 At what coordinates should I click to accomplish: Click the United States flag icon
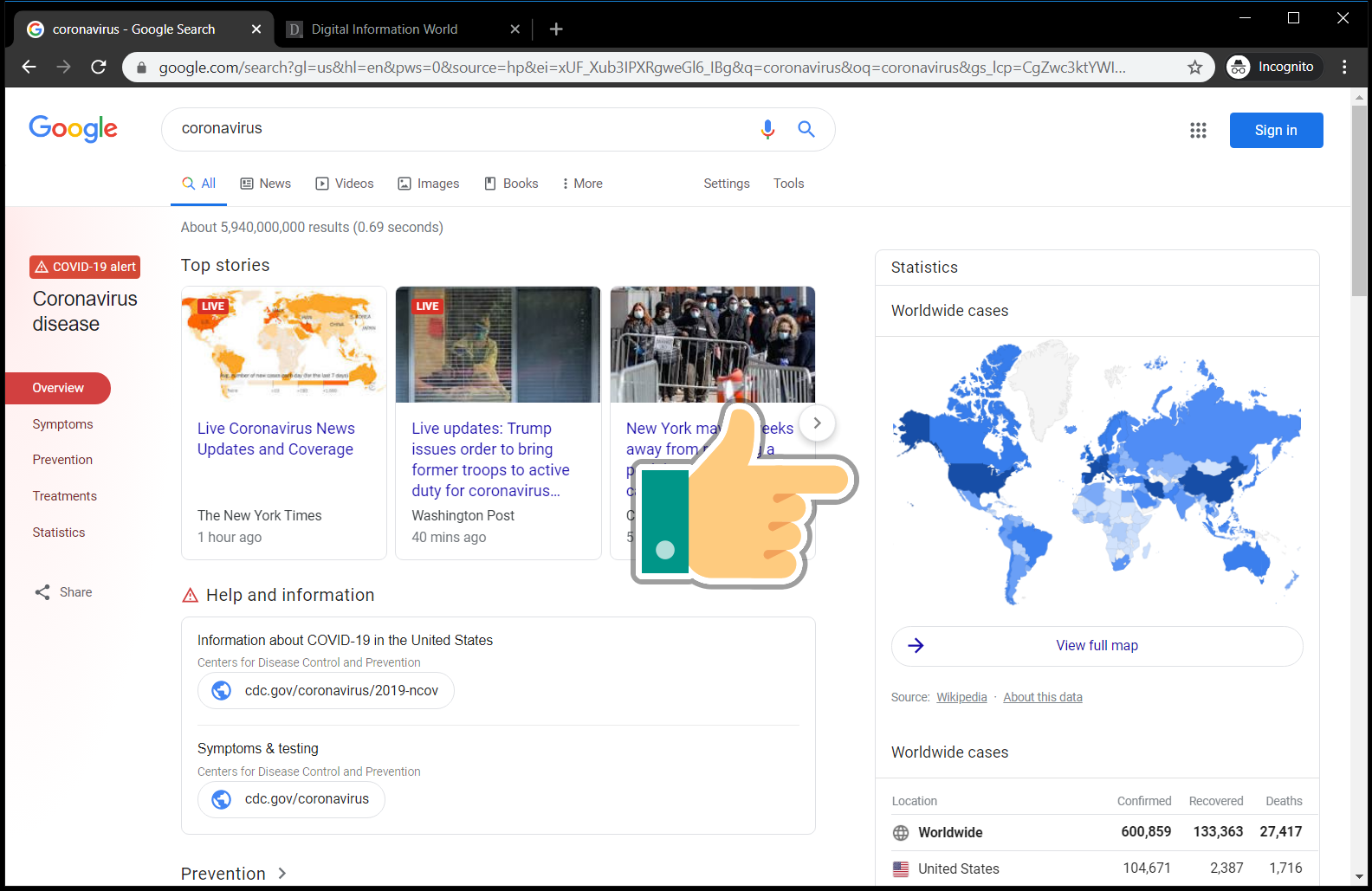pos(901,869)
